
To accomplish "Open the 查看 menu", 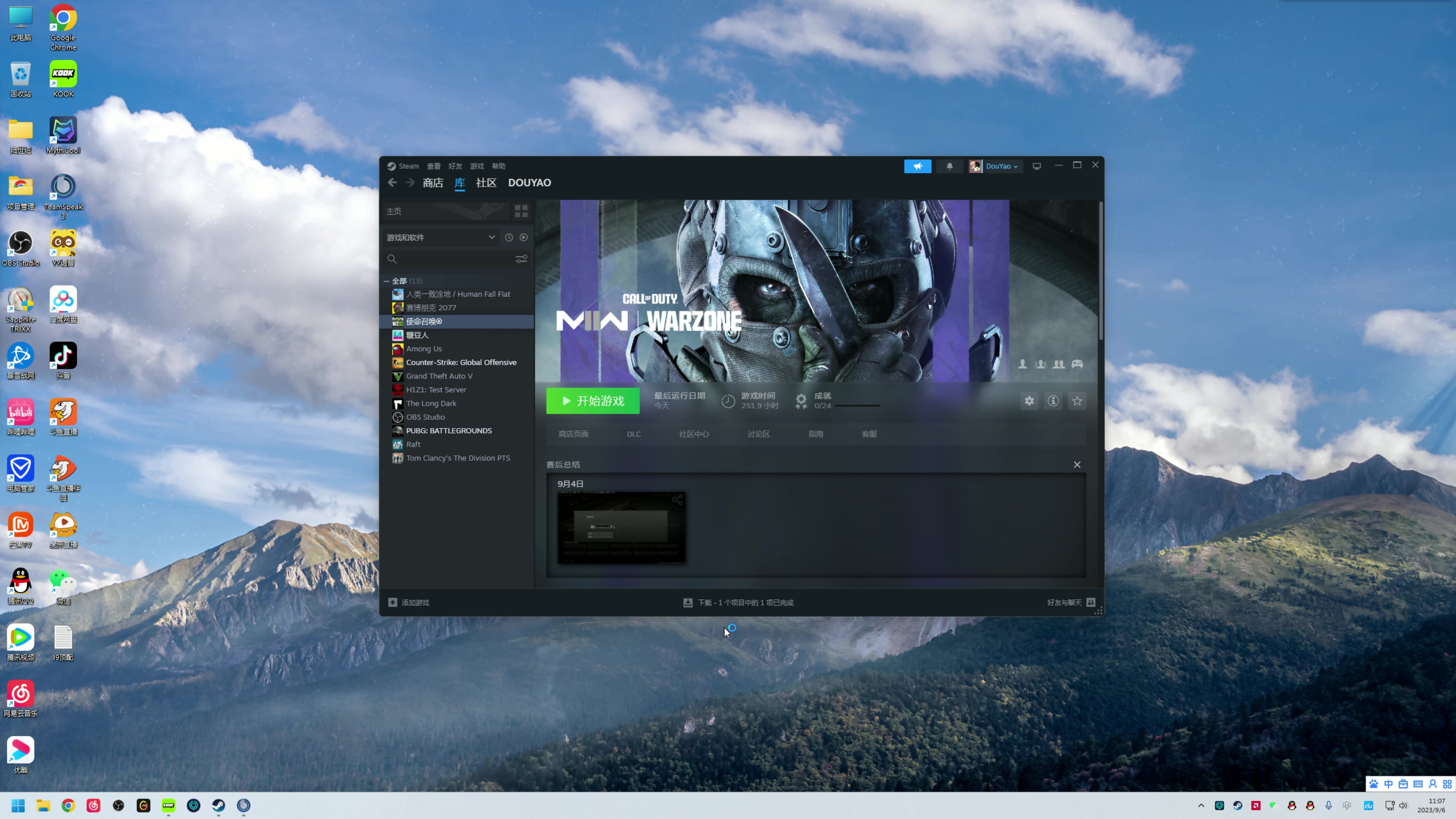I will [x=433, y=166].
